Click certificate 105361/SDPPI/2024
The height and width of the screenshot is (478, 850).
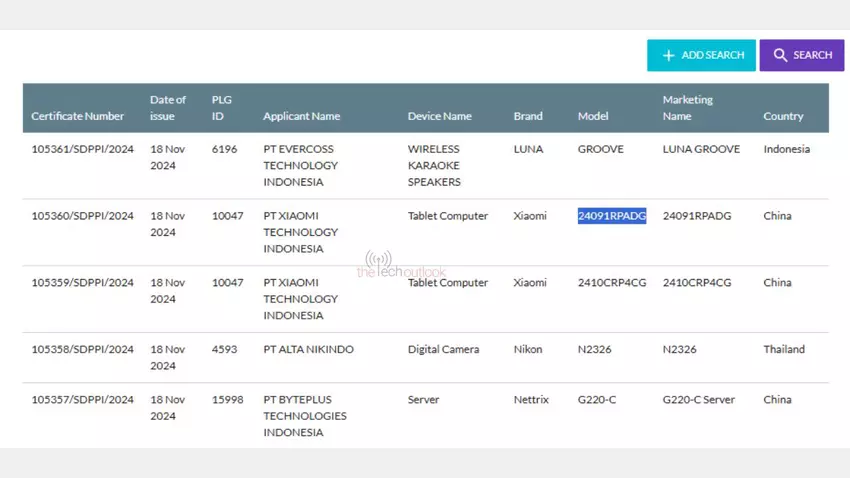[x=82, y=149]
